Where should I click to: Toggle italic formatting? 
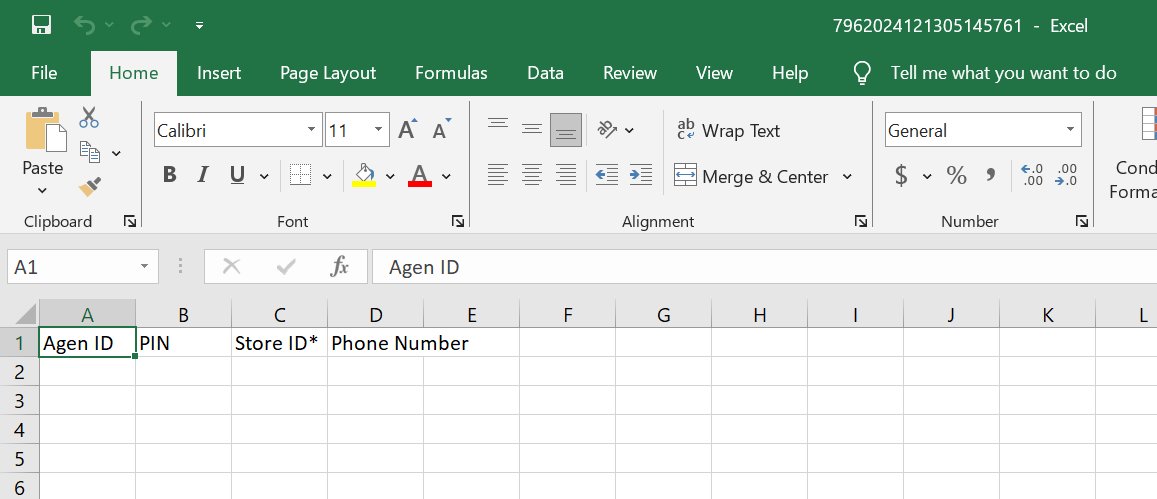(203, 175)
